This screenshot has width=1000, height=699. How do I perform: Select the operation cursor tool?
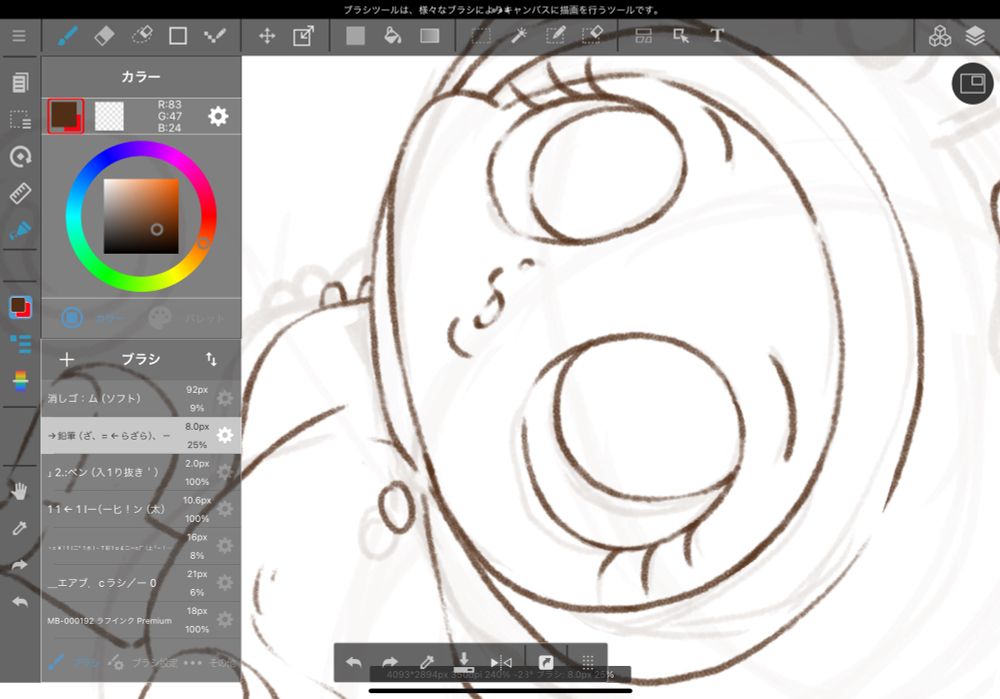680,36
